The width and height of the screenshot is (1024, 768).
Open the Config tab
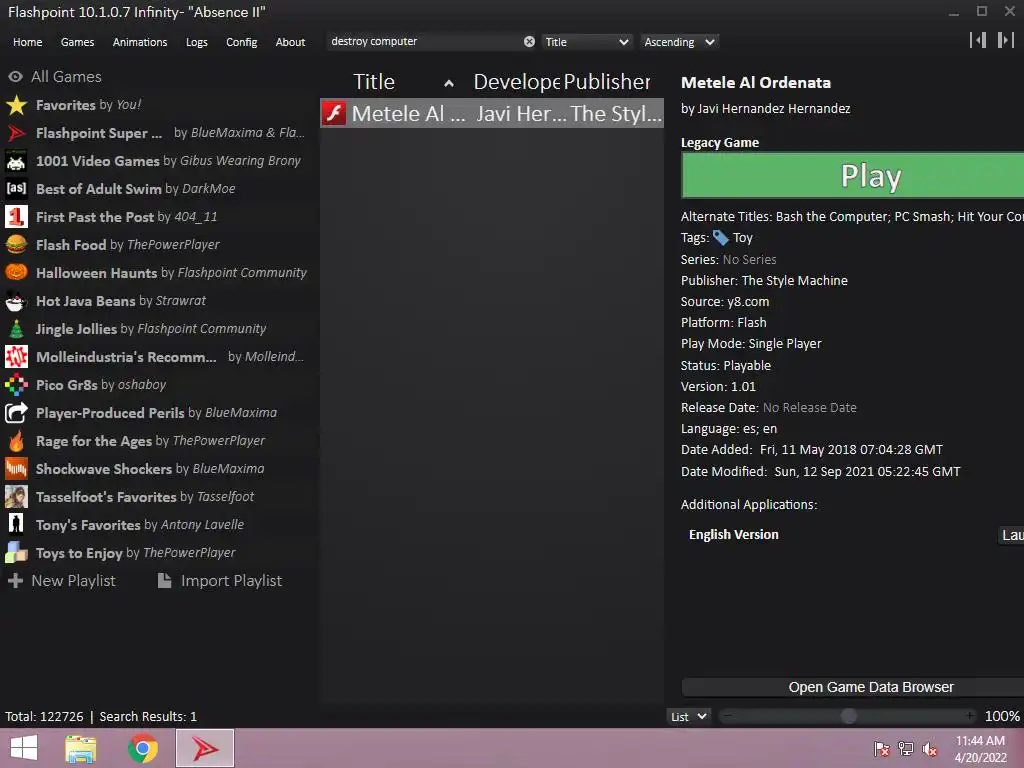242,42
